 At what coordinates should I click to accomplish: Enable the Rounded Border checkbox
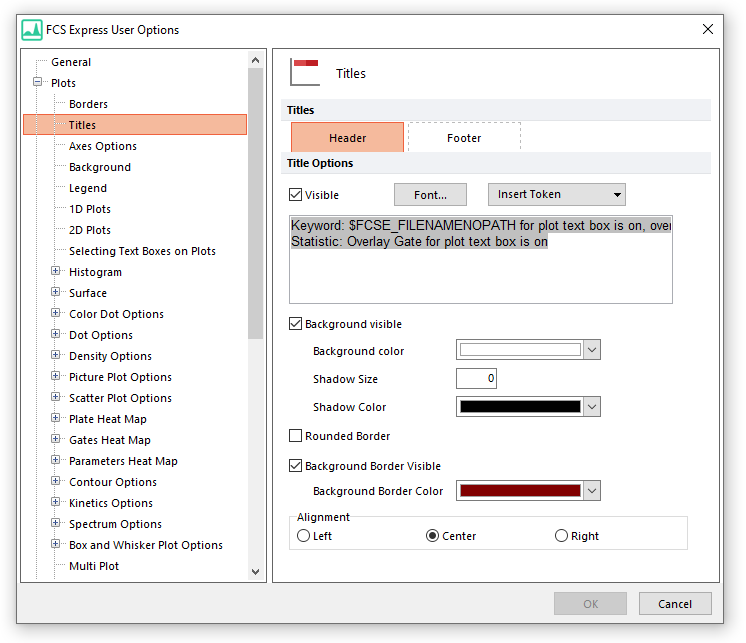(x=296, y=436)
